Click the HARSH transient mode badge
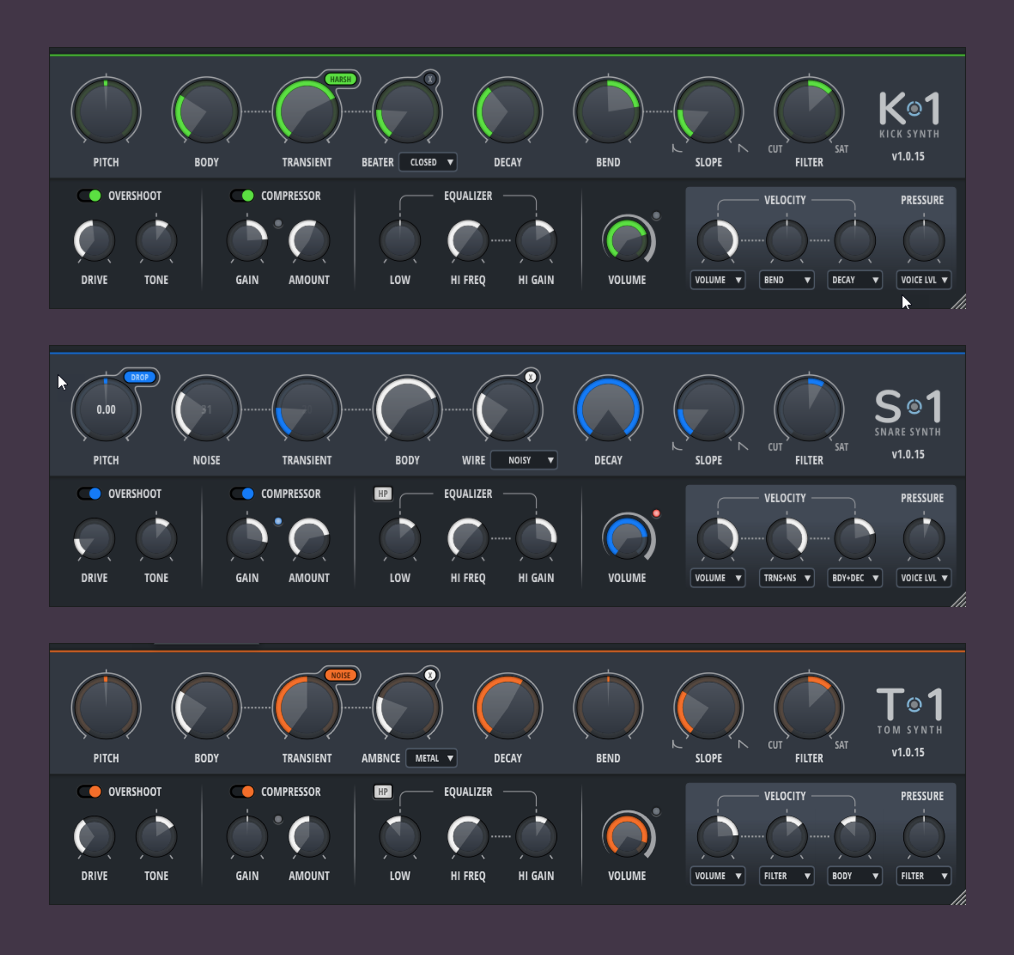 (x=340, y=79)
